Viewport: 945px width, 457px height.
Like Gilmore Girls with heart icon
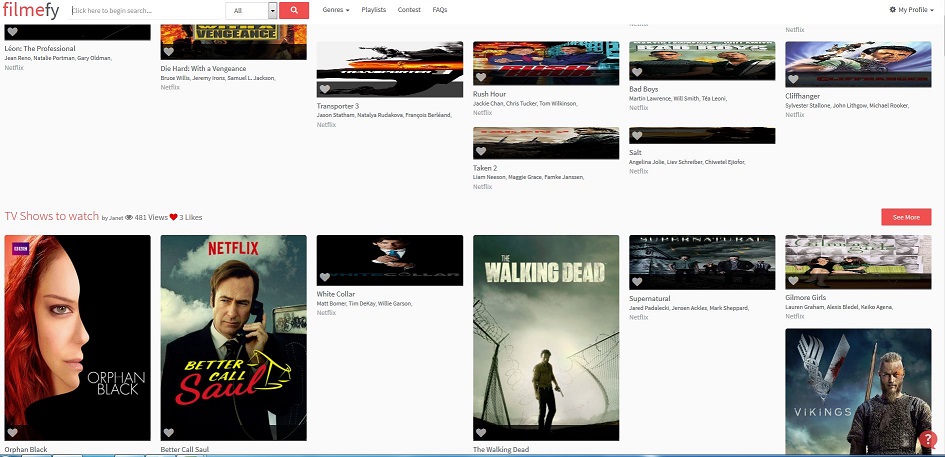point(793,280)
